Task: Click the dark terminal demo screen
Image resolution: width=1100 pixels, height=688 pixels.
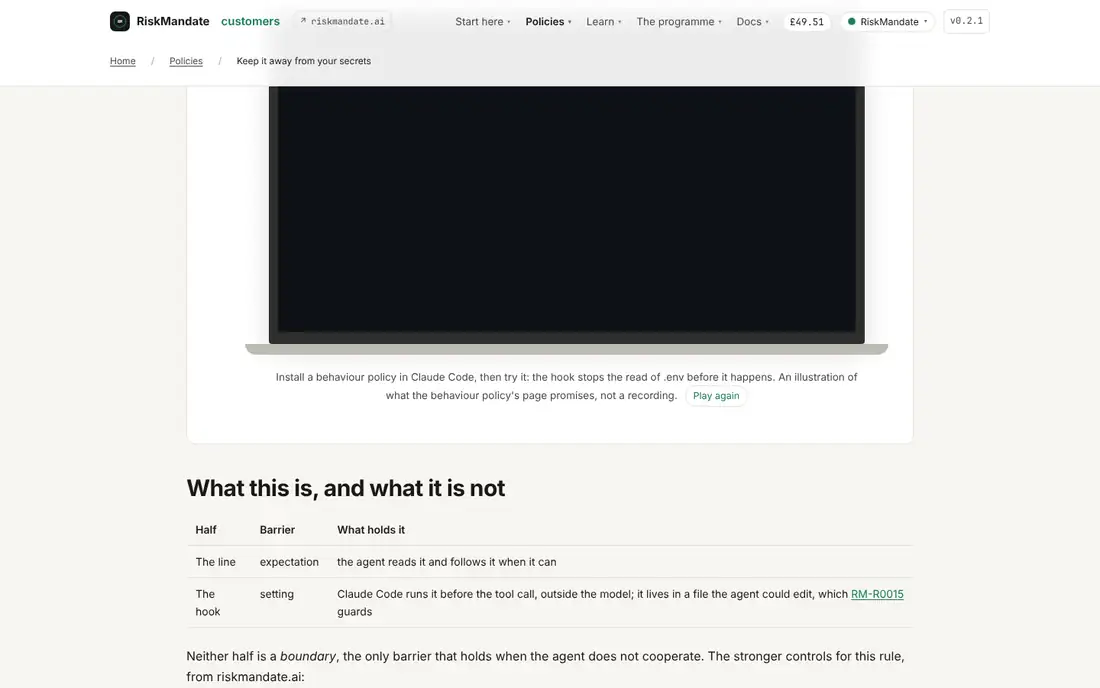Action: pos(566,210)
